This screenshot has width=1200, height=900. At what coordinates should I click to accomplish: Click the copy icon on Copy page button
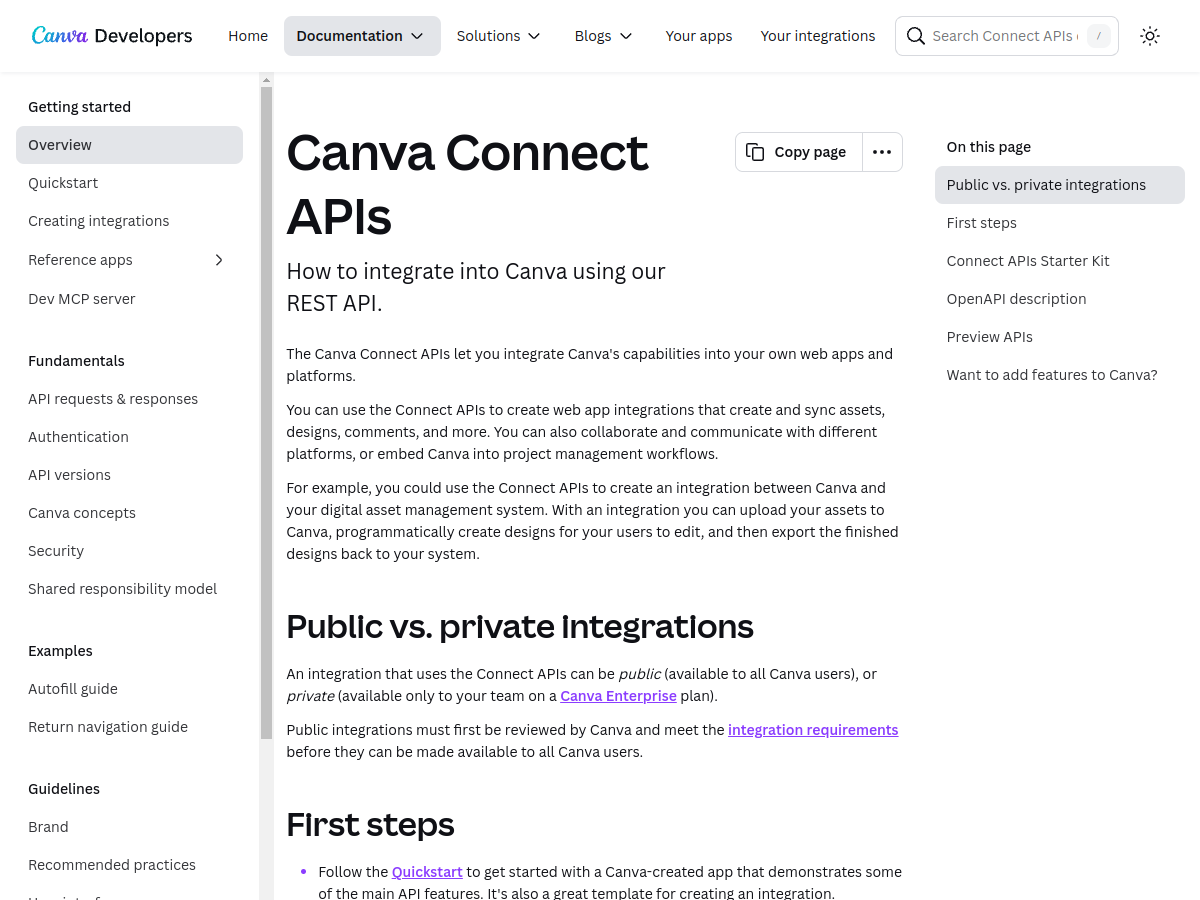756,151
